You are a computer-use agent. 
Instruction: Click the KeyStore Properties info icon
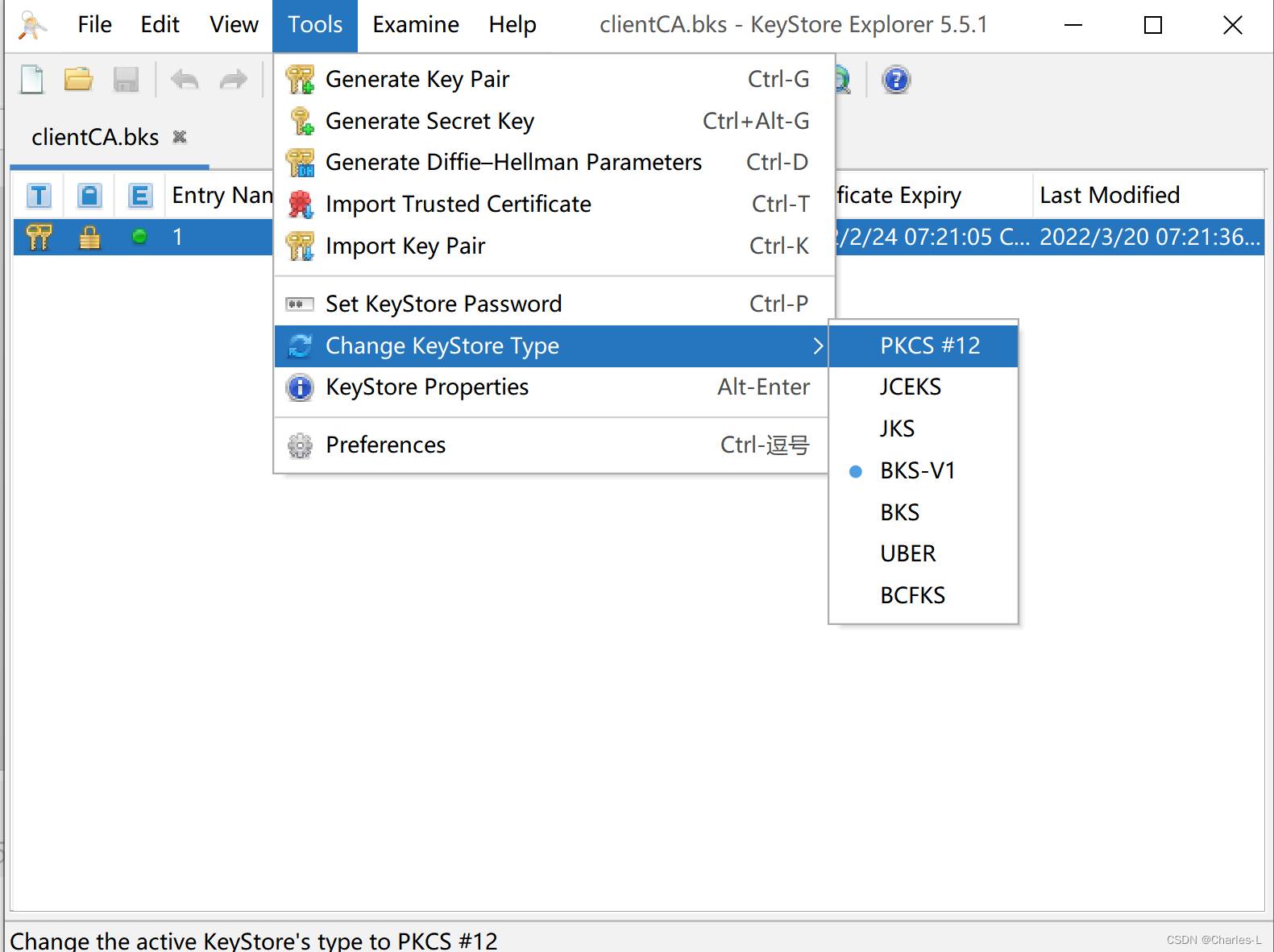[300, 387]
